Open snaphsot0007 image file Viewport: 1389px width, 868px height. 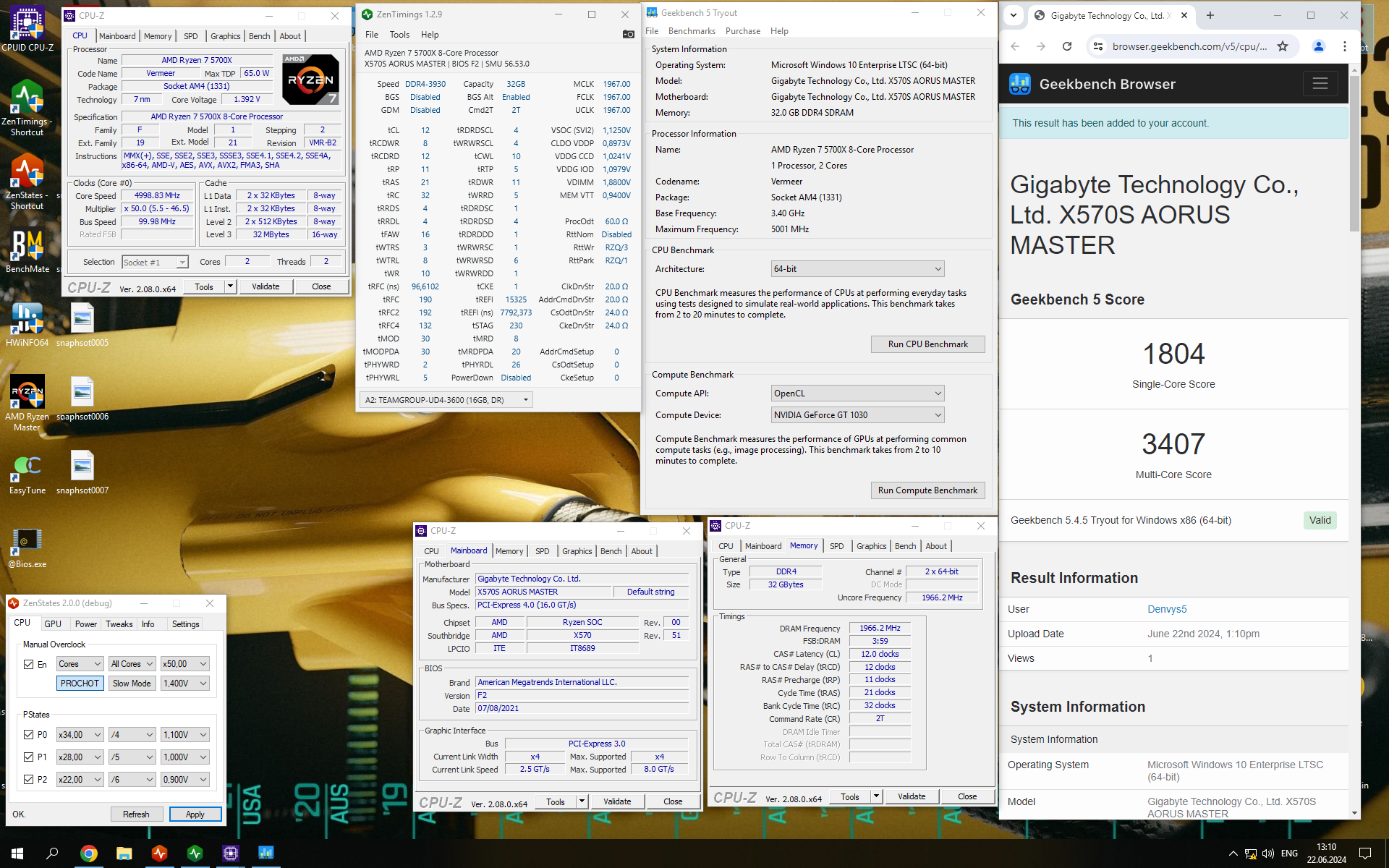[x=82, y=473]
